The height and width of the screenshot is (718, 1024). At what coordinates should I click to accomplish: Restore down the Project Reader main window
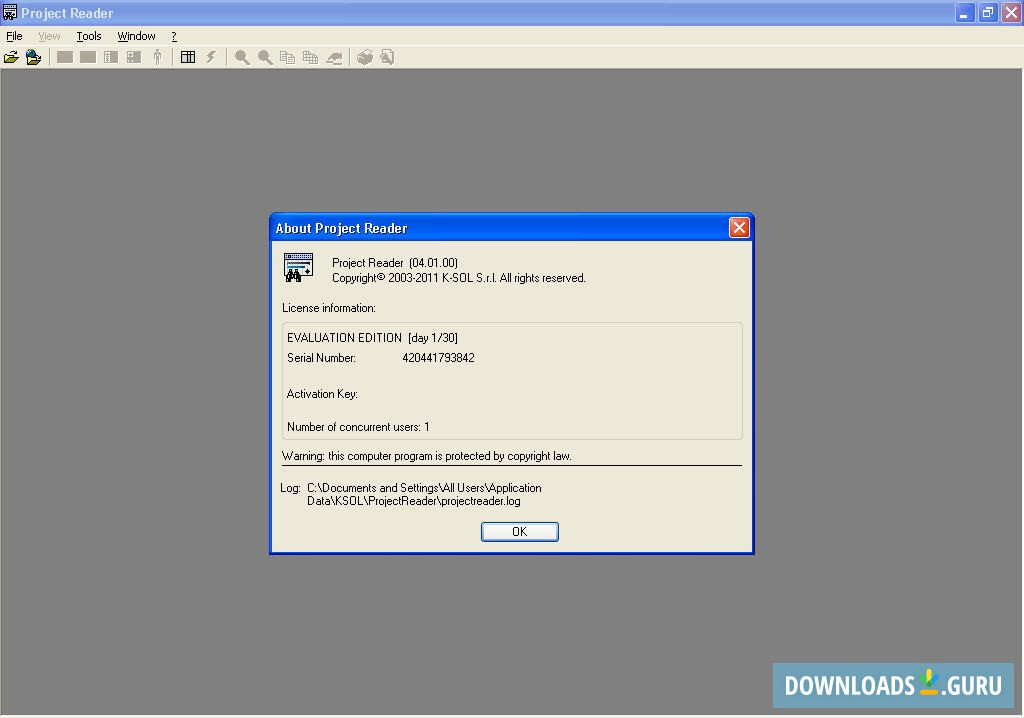pyautogui.click(x=987, y=13)
